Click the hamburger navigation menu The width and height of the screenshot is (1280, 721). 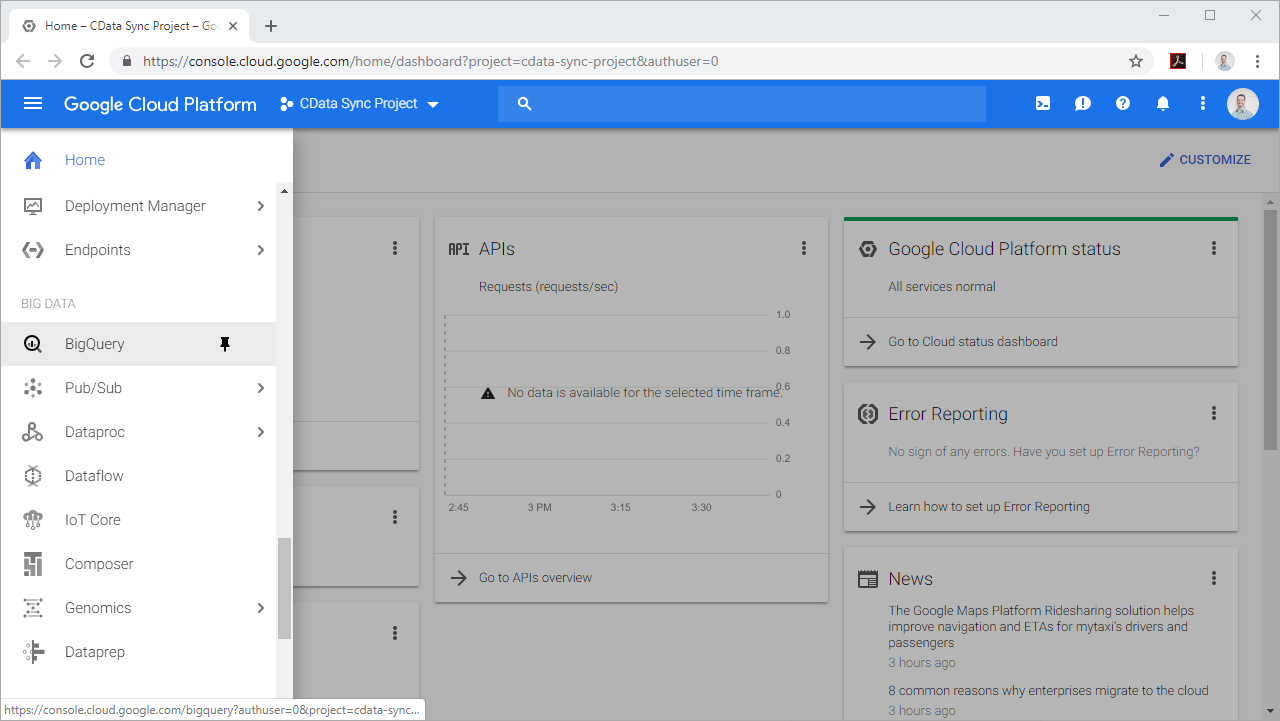coord(33,103)
